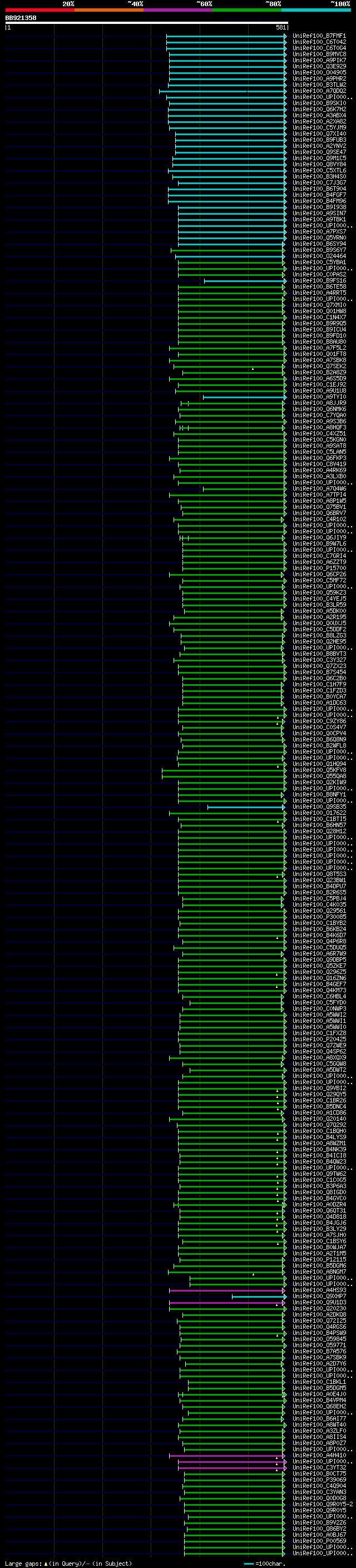
Task: Select hit UniRef100_B7FMF1
Action: [x=319, y=36]
